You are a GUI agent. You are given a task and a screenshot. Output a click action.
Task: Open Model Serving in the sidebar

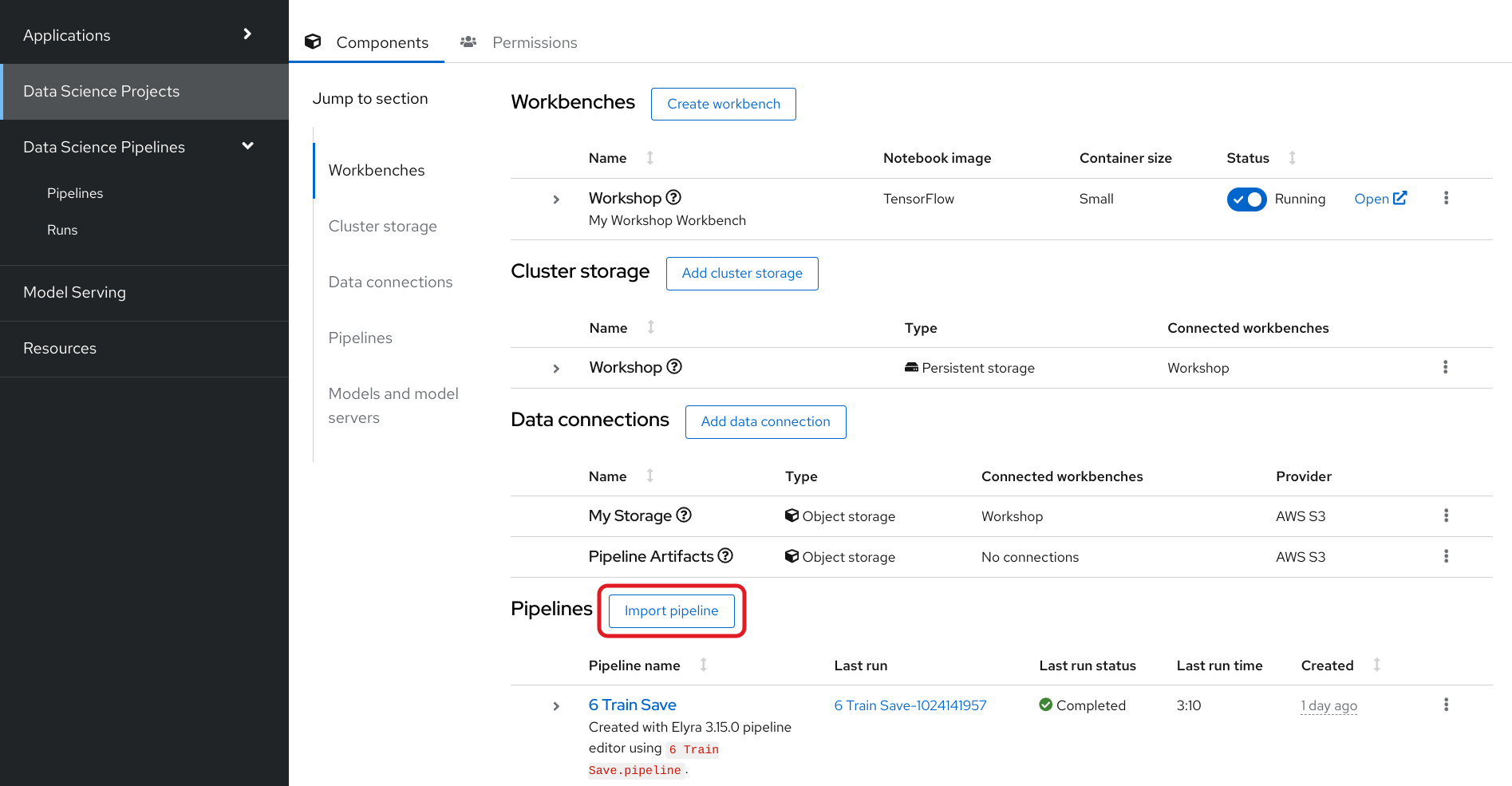(x=74, y=292)
